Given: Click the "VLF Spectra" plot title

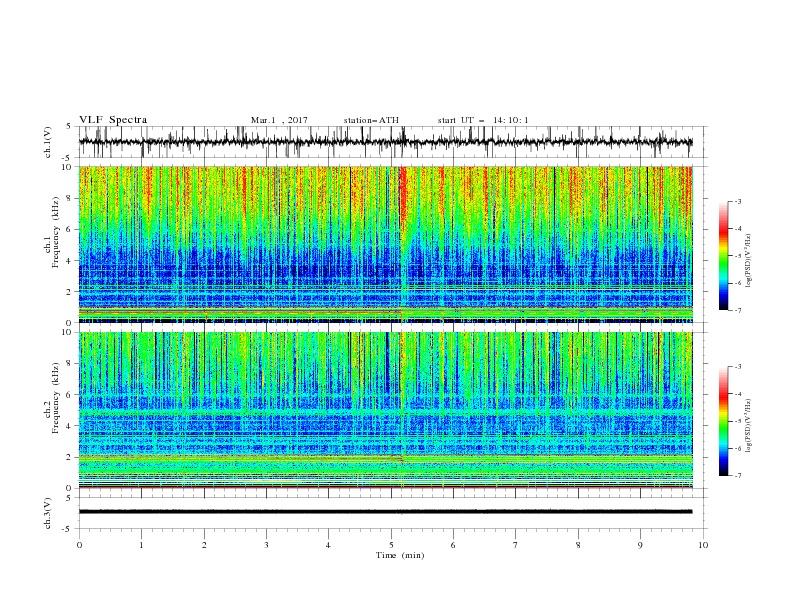Looking at the screenshot, I should click(113, 120).
